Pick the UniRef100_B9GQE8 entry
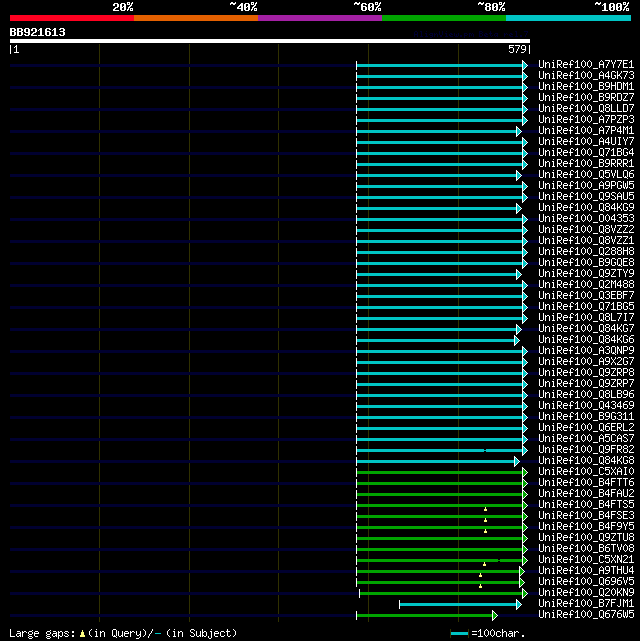This screenshot has height=641, width=640. point(586,263)
